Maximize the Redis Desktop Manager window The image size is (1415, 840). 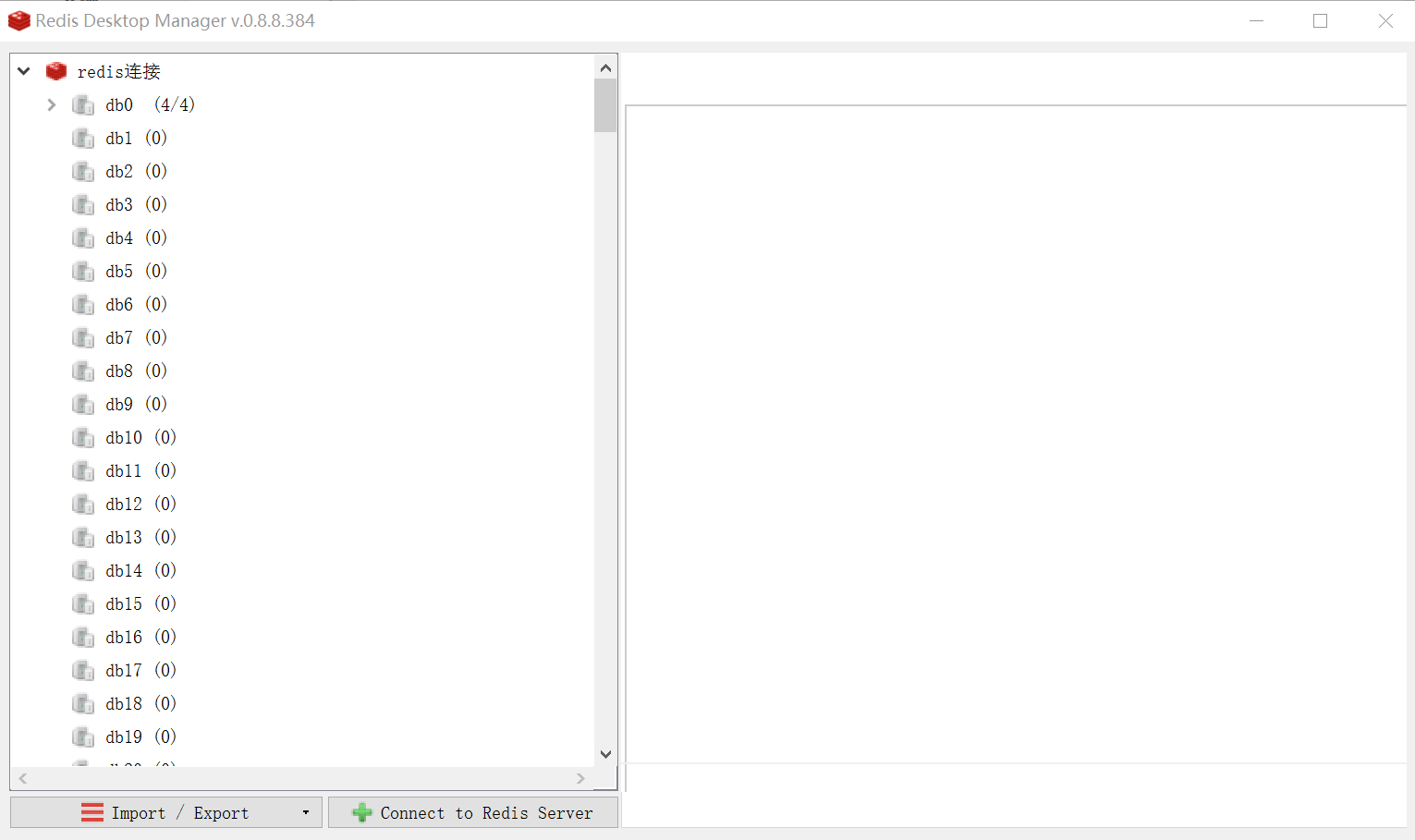[1320, 20]
